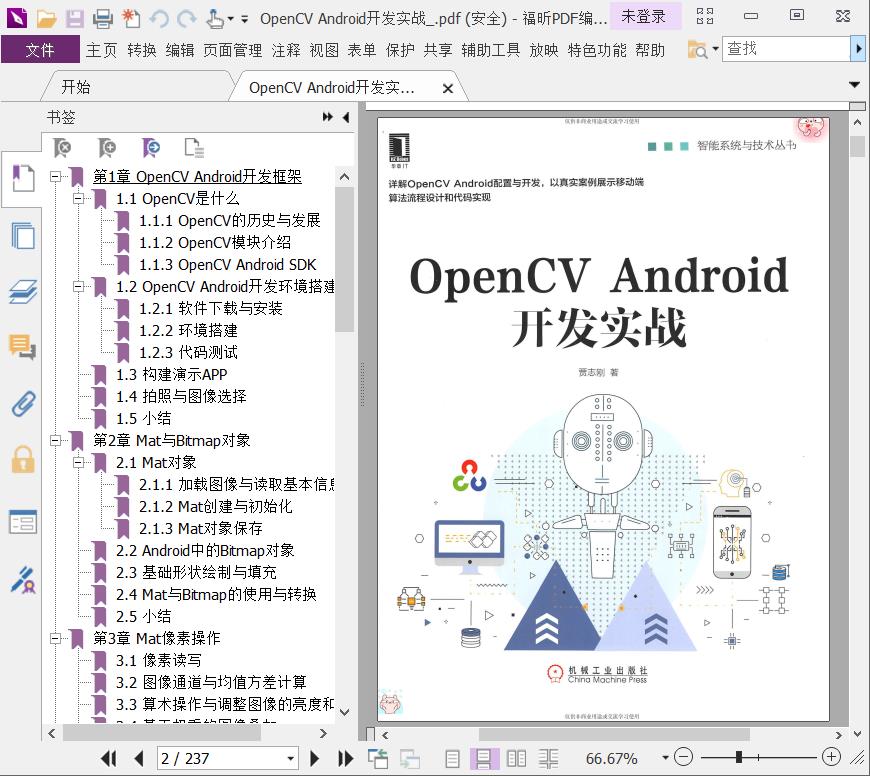This screenshot has height=776, width=870.
Task: Click the set bookmark destination icon
Action: [x=151, y=148]
